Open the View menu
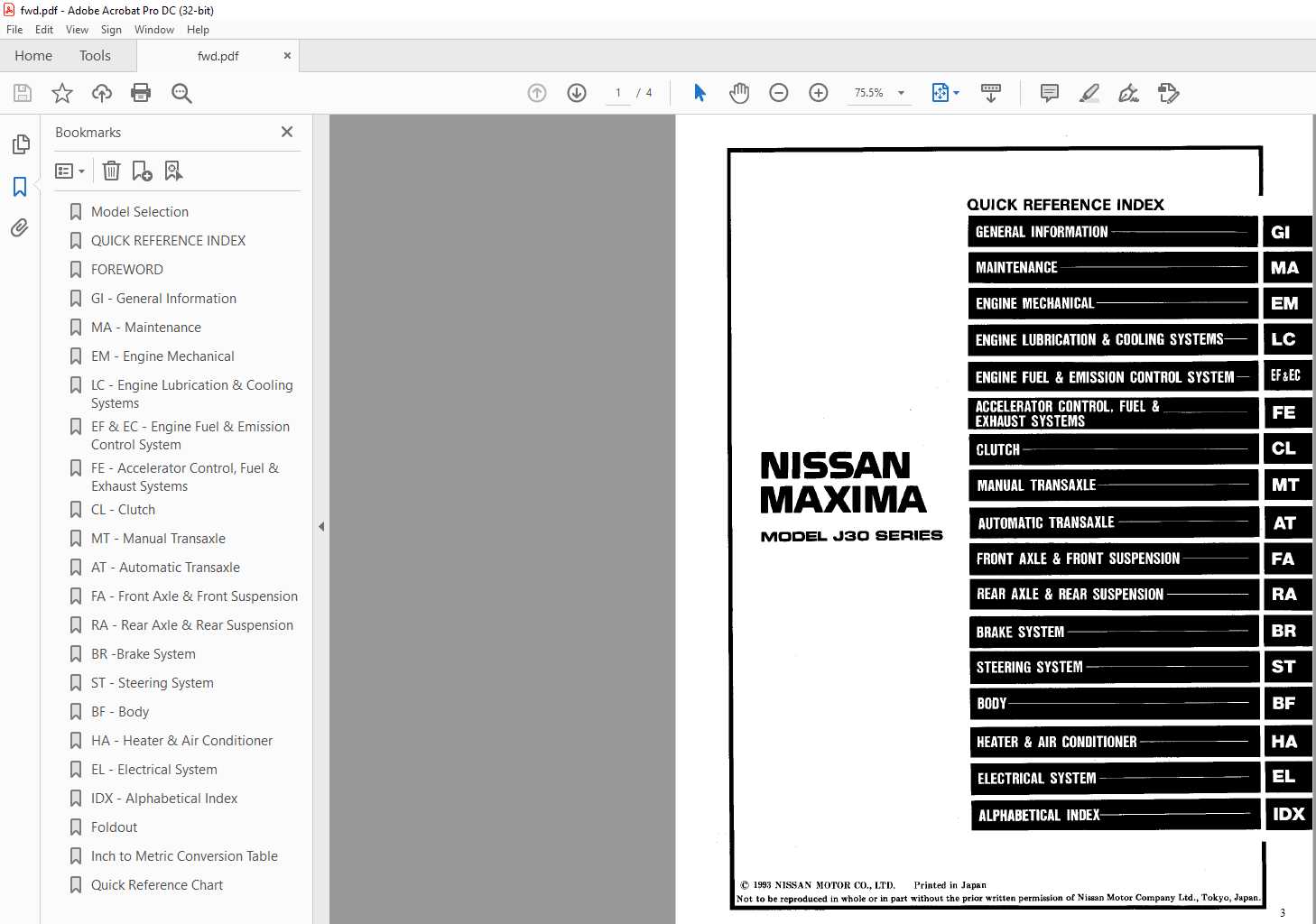 [77, 30]
